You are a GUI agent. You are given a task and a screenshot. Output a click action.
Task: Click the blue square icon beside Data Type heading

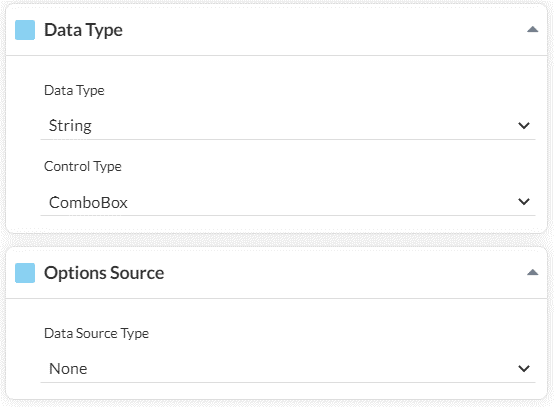click(x=25, y=30)
